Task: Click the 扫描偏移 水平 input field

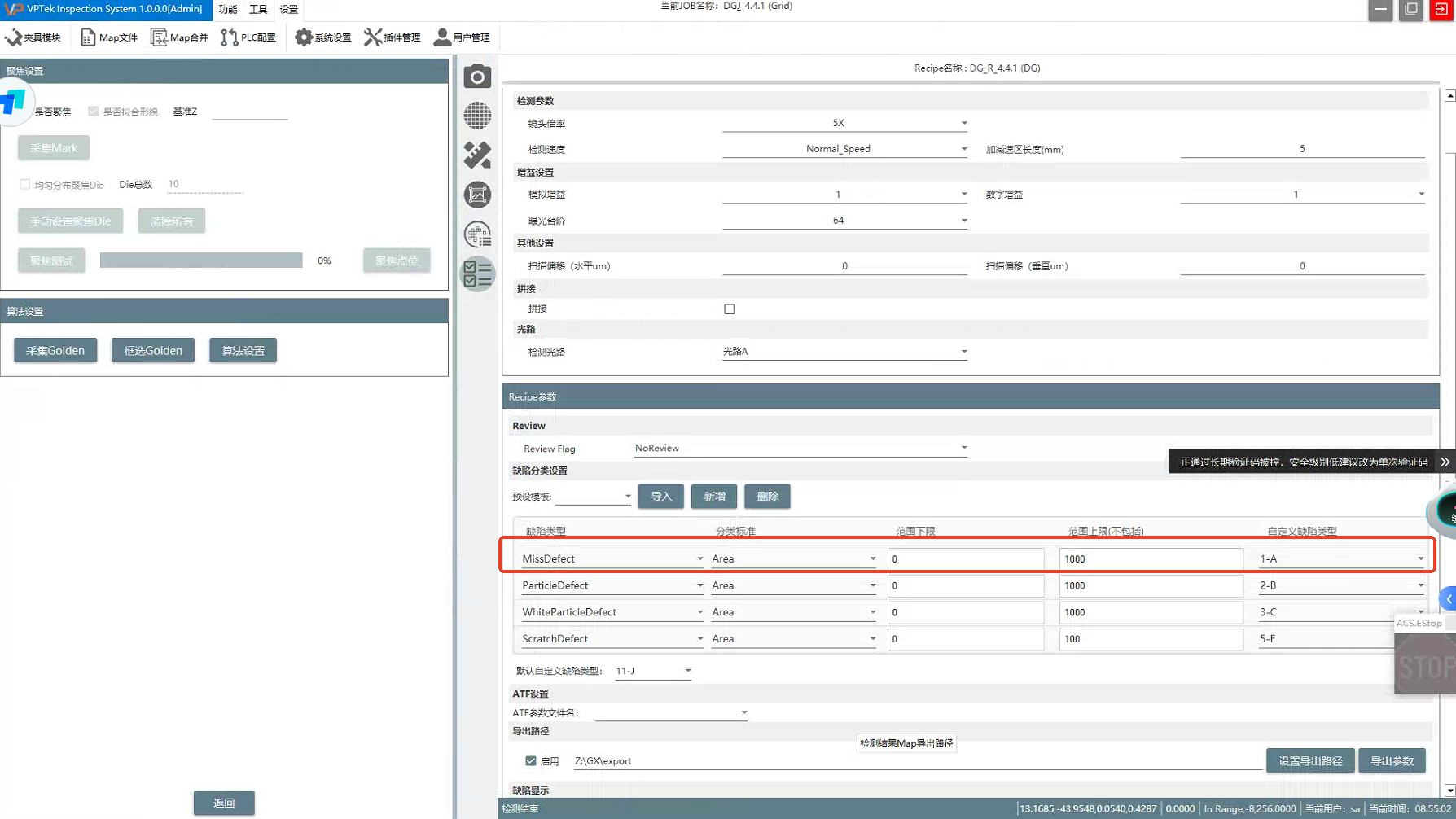Action: [x=844, y=266]
